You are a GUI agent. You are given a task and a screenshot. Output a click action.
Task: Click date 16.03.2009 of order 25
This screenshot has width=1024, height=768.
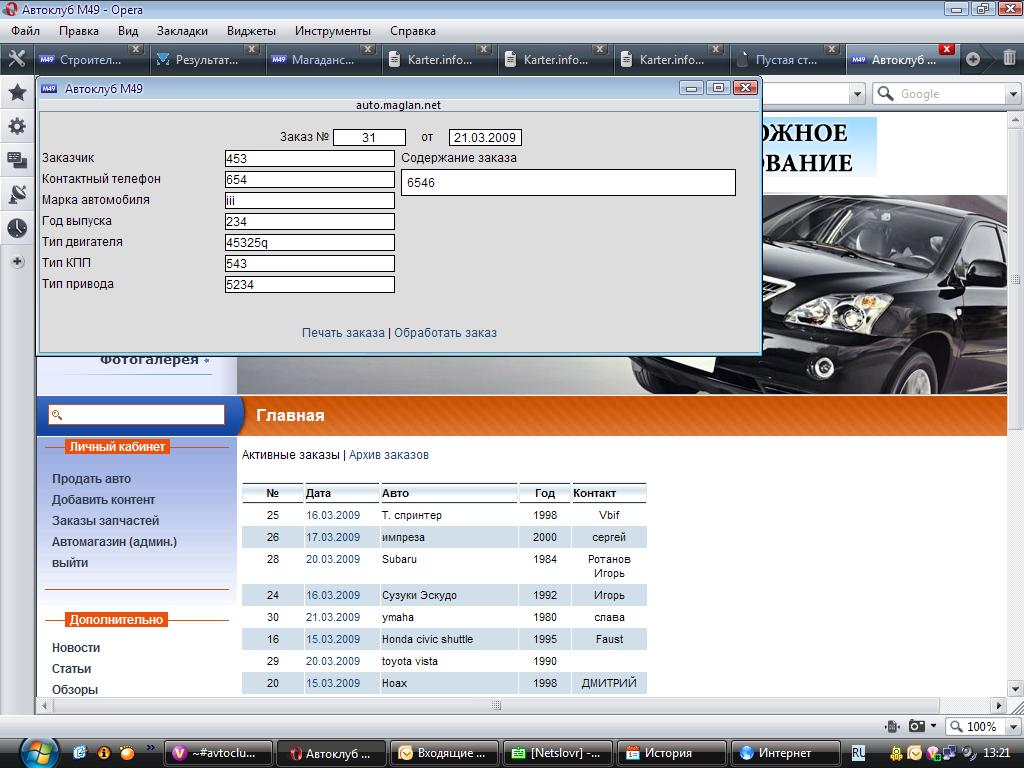coord(333,515)
